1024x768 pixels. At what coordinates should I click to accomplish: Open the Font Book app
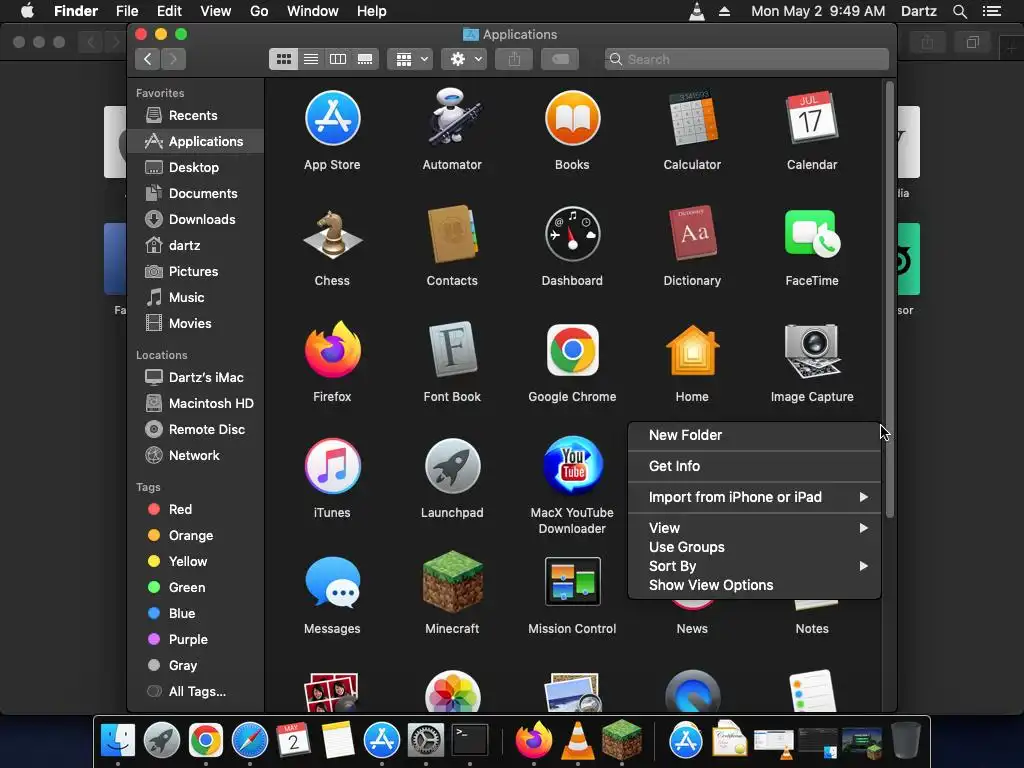(x=452, y=350)
